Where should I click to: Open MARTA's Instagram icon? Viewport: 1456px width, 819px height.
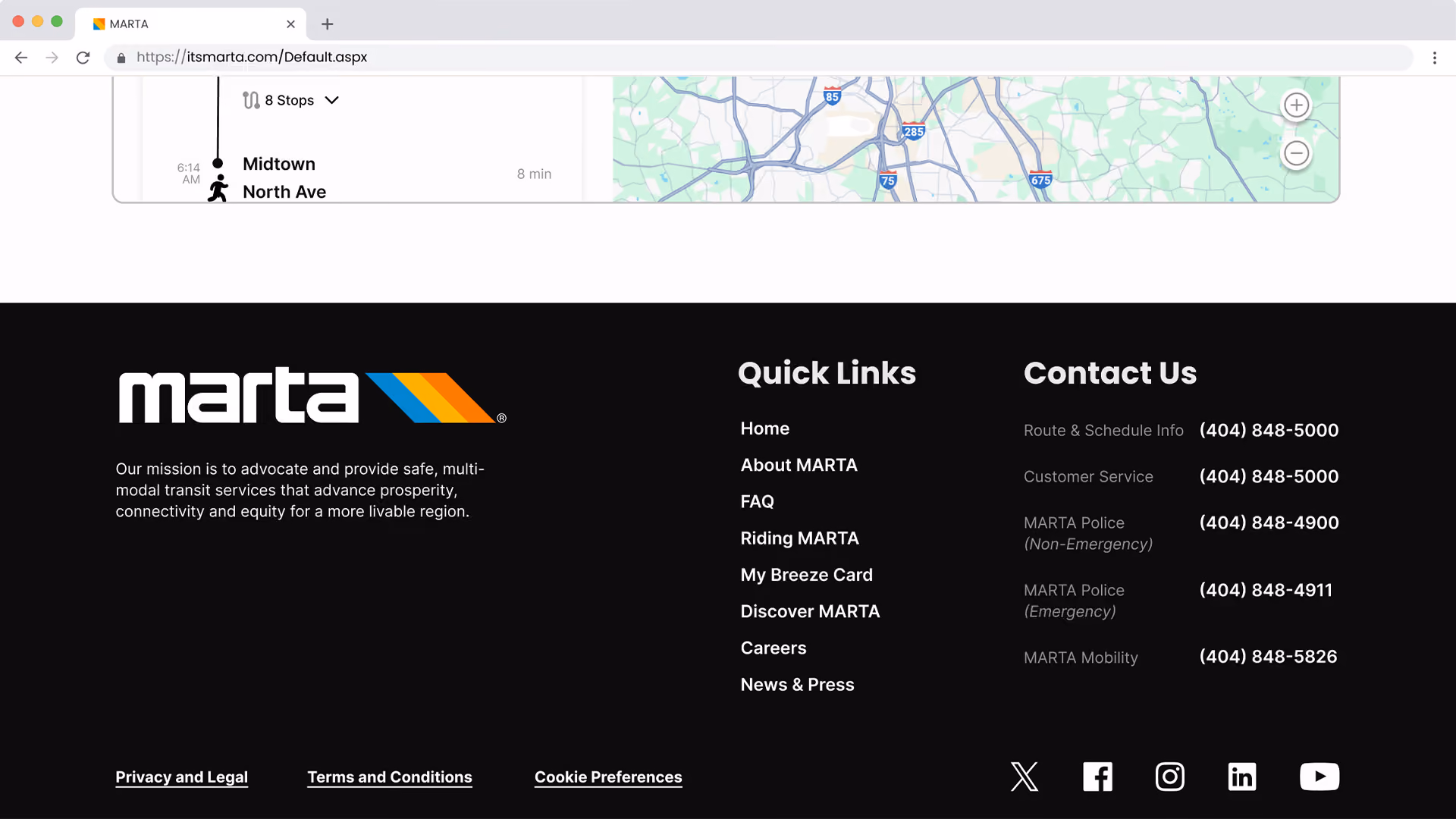pyautogui.click(x=1170, y=777)
